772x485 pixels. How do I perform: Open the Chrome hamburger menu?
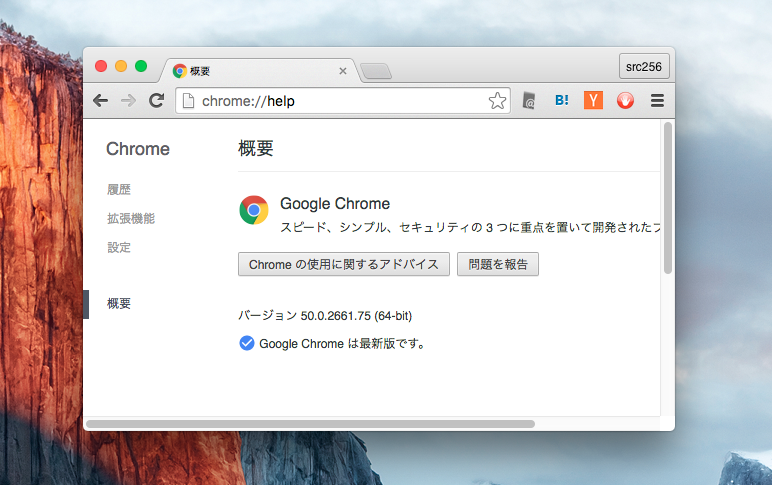point(657,100)
